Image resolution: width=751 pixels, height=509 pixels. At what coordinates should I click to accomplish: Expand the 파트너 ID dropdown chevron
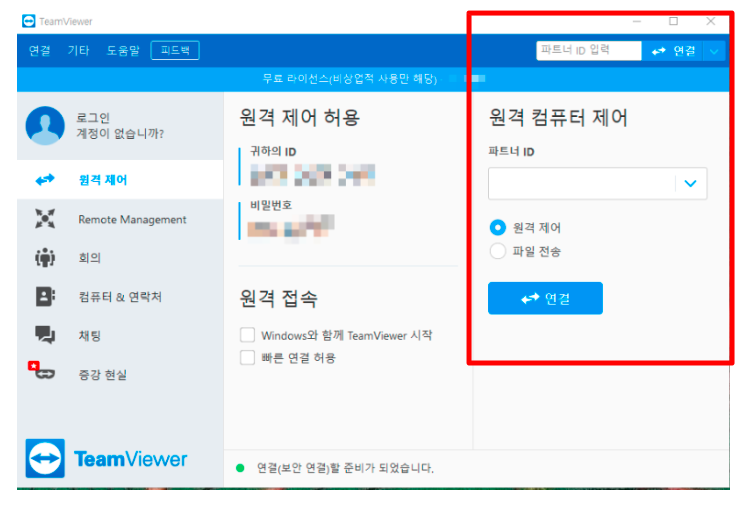click(x=690, y=183)
